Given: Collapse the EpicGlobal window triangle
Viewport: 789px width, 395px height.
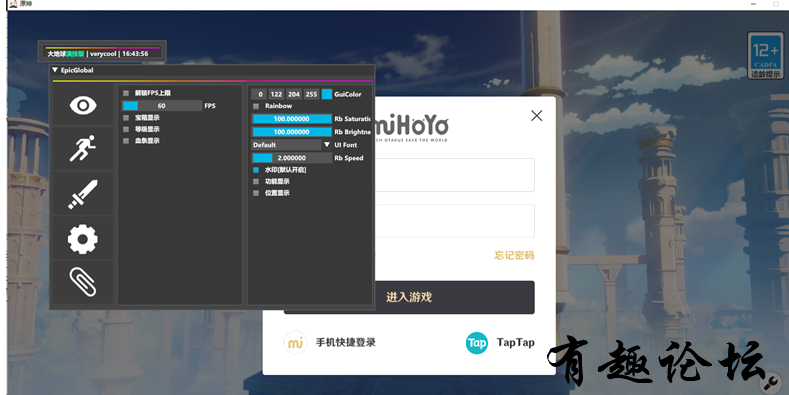Looking at the screenshot, I should (x=55, y=70).
